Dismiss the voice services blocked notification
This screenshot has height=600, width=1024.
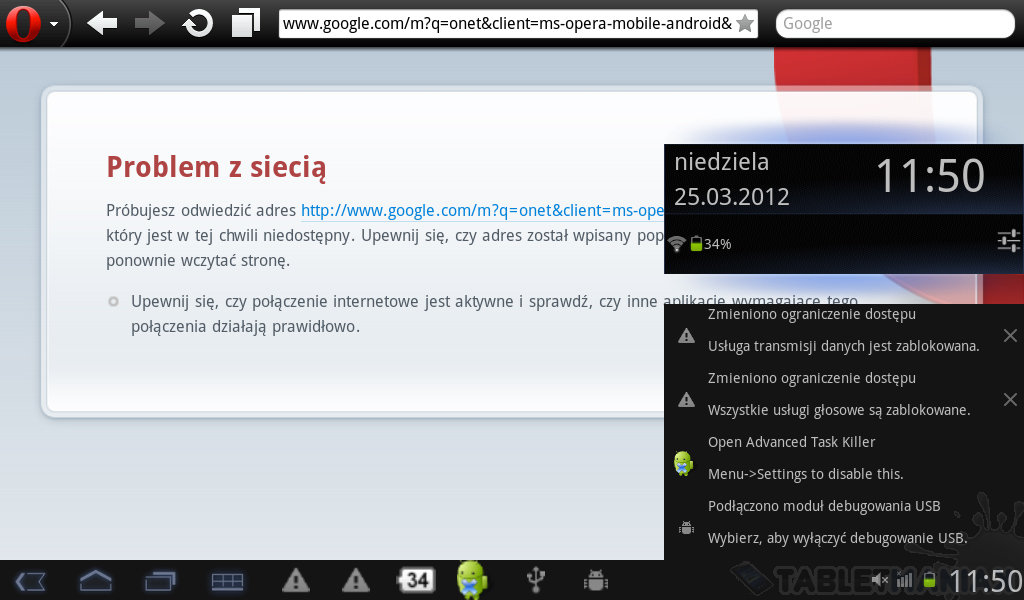click(x=1009, y=400)
